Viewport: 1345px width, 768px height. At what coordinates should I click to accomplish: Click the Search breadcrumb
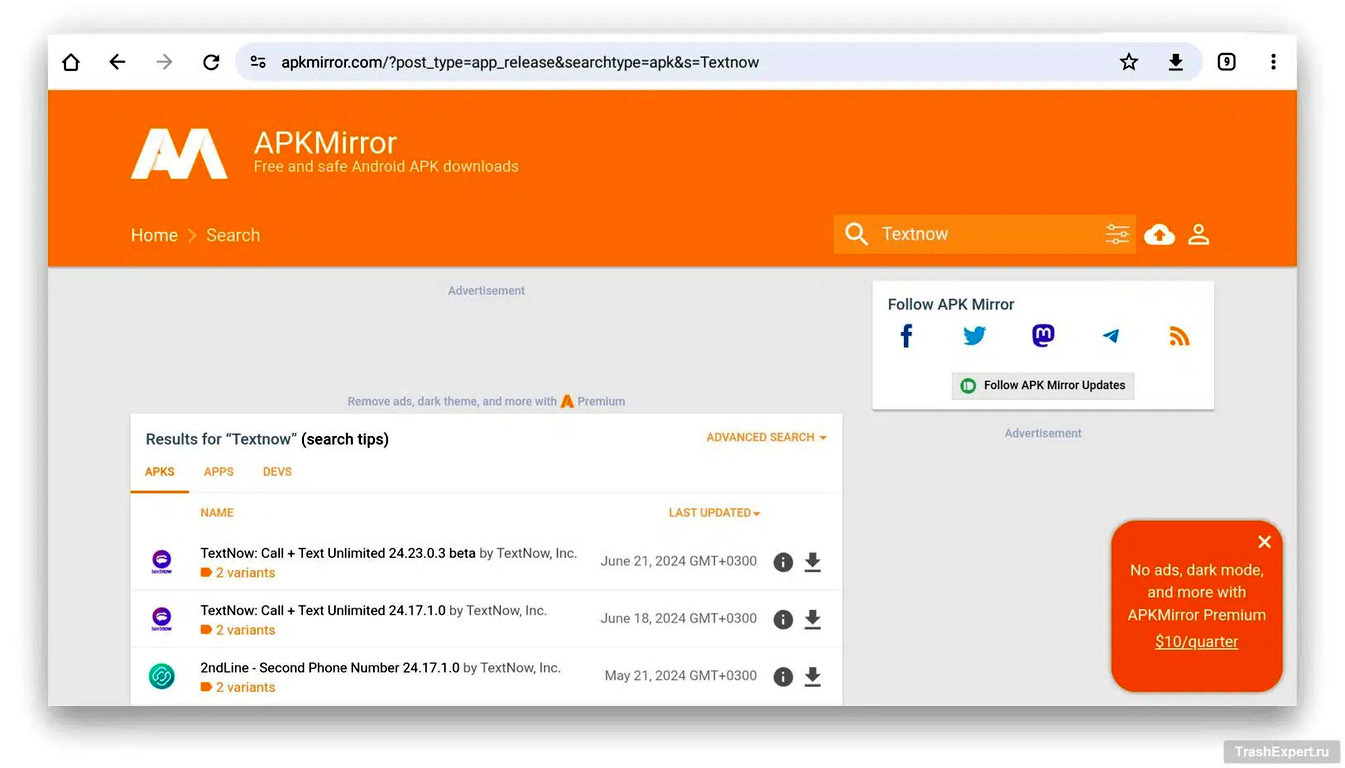pos(233,235)
